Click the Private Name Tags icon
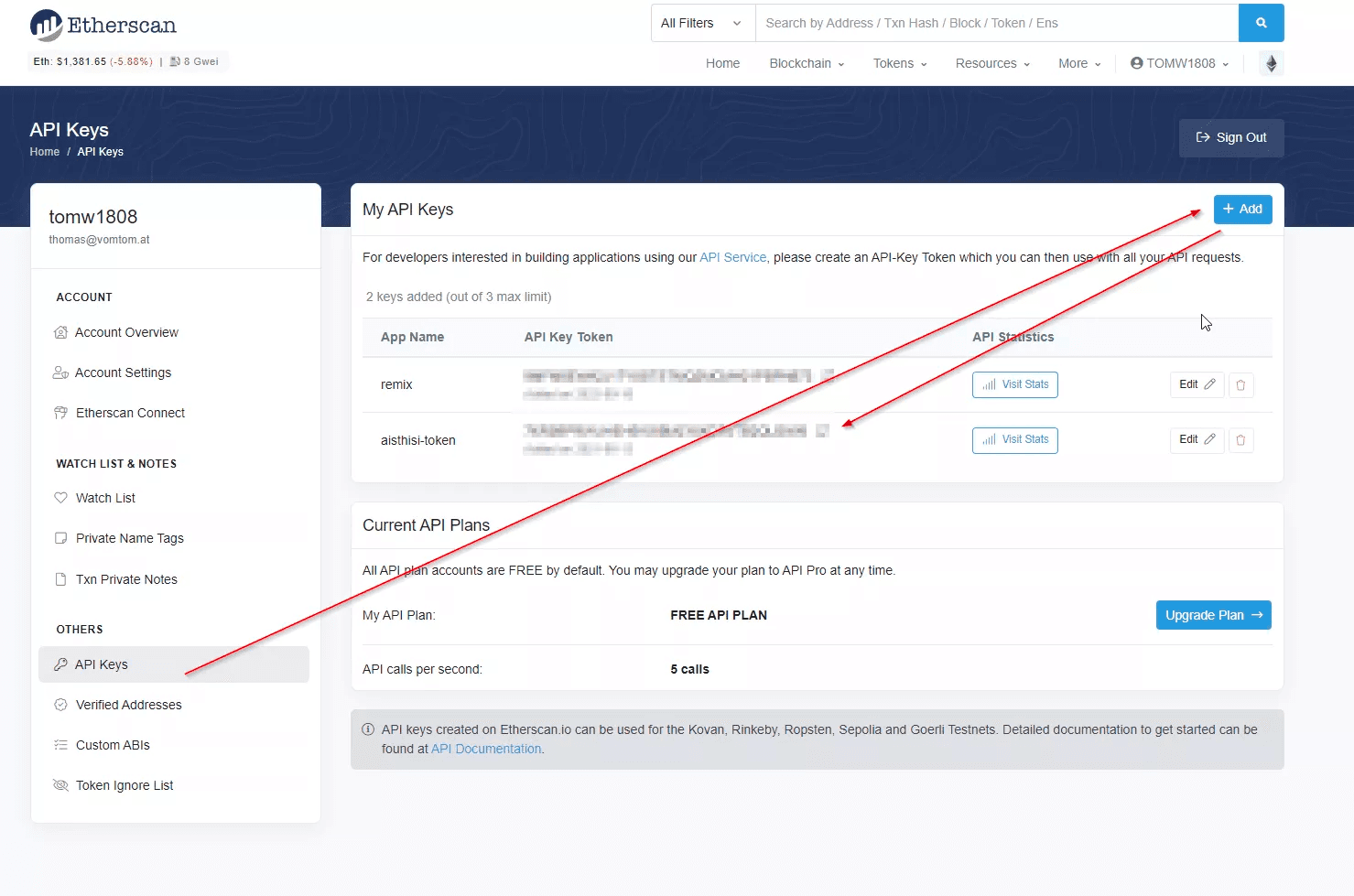The height and width of the screenshot is (896, 1354). pyautogui.click(x=60, y=538)
